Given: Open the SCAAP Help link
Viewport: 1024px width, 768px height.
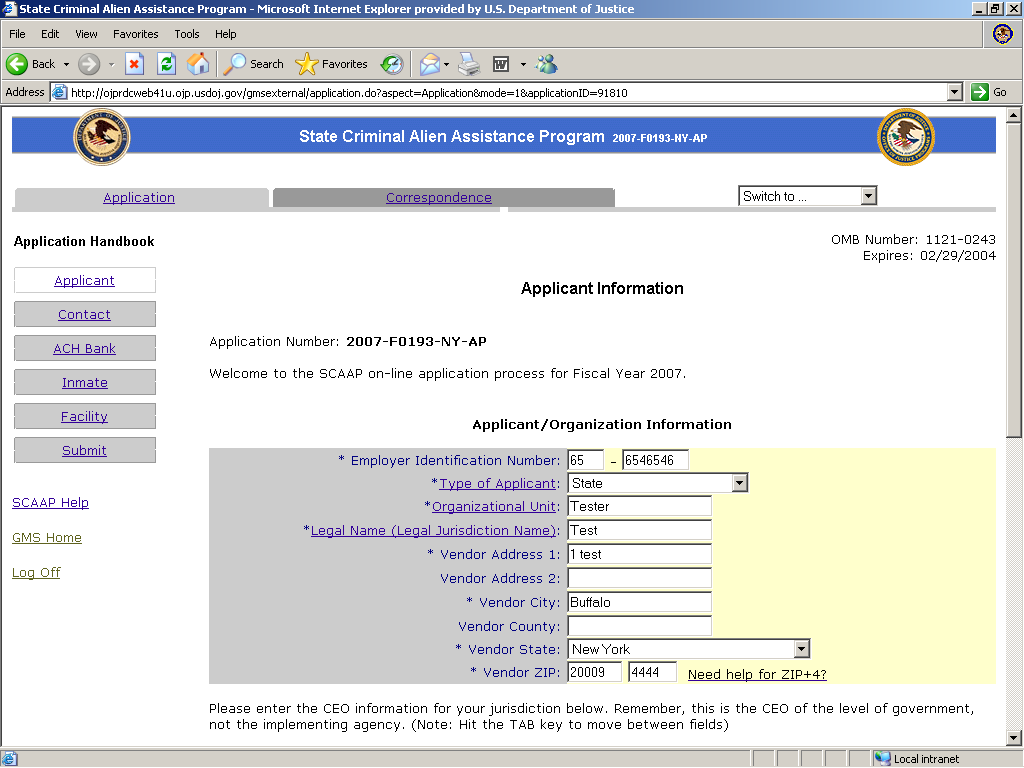Looking at the screenshot, I should [x=50, y=503].
